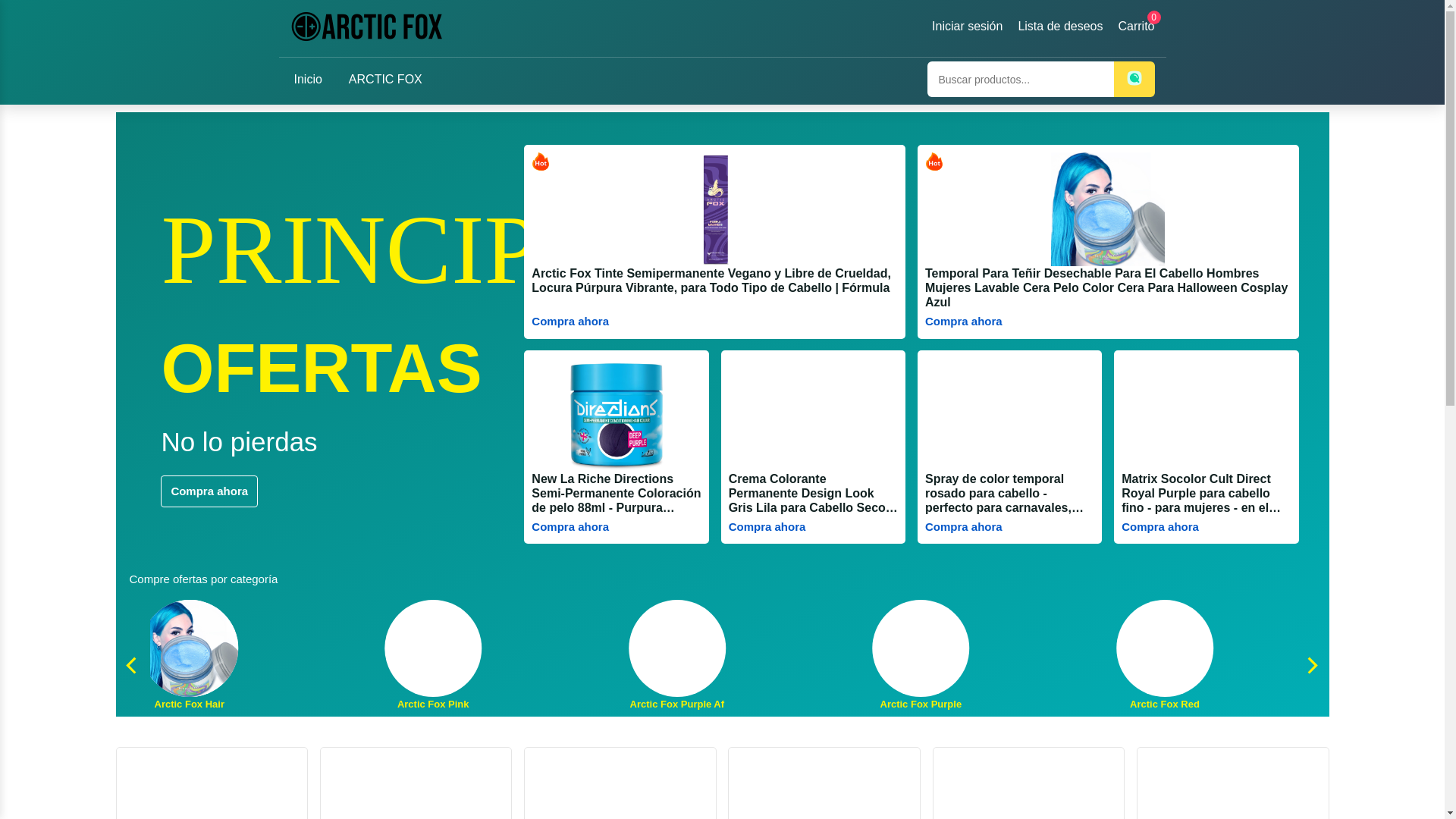Click the OFERTAS banner heading
The height and width of the screenshot is (819, 1456).
tap(322, 369)
